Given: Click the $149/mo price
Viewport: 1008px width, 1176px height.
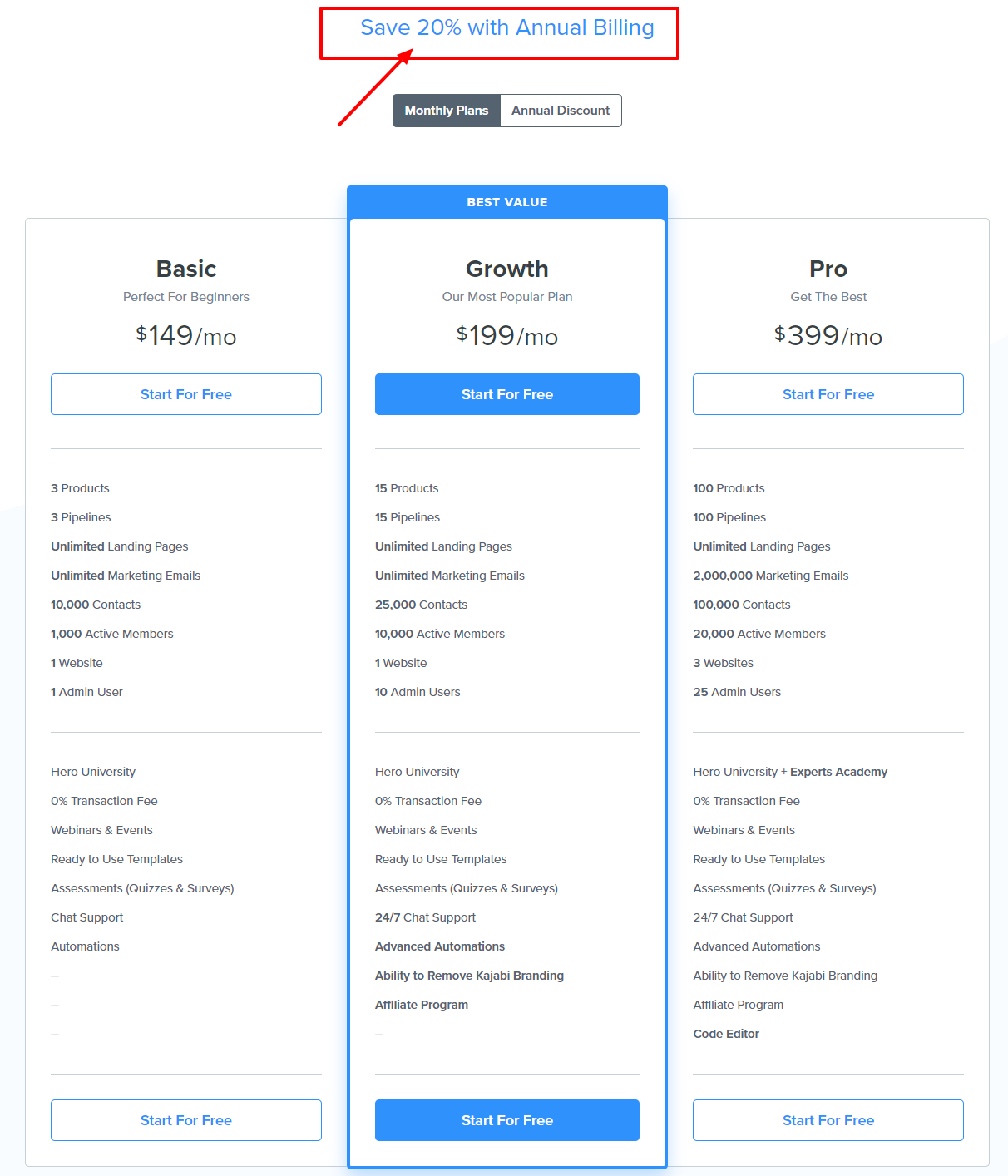Looking at the screenshot, I should (x=185, y=335).
